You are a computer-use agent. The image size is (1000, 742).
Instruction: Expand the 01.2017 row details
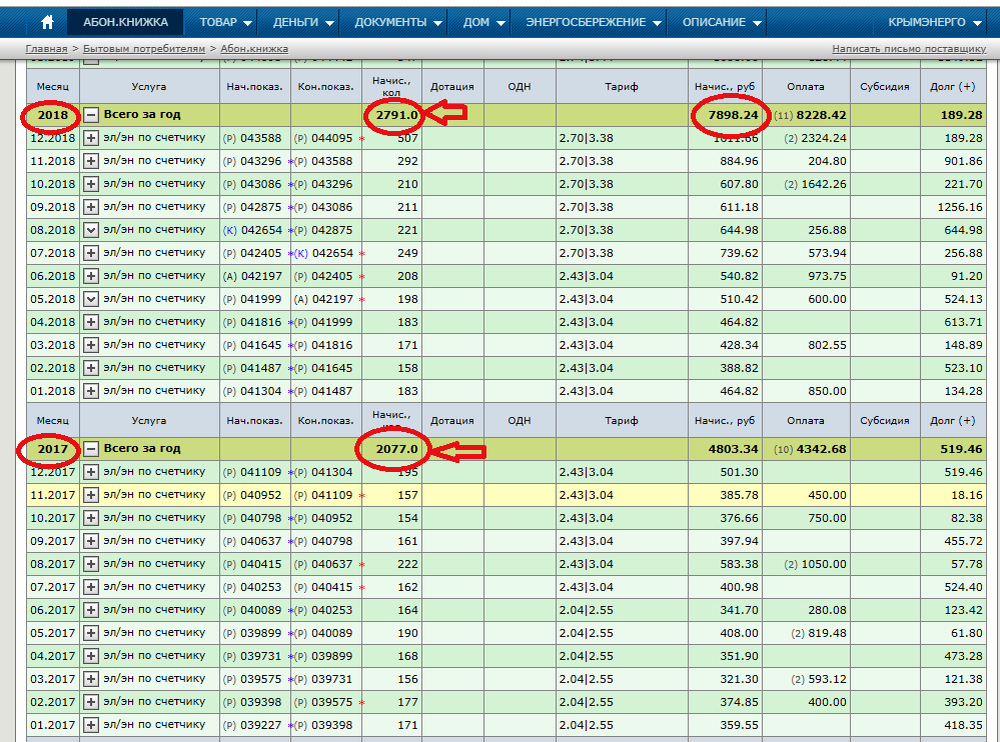91,725
